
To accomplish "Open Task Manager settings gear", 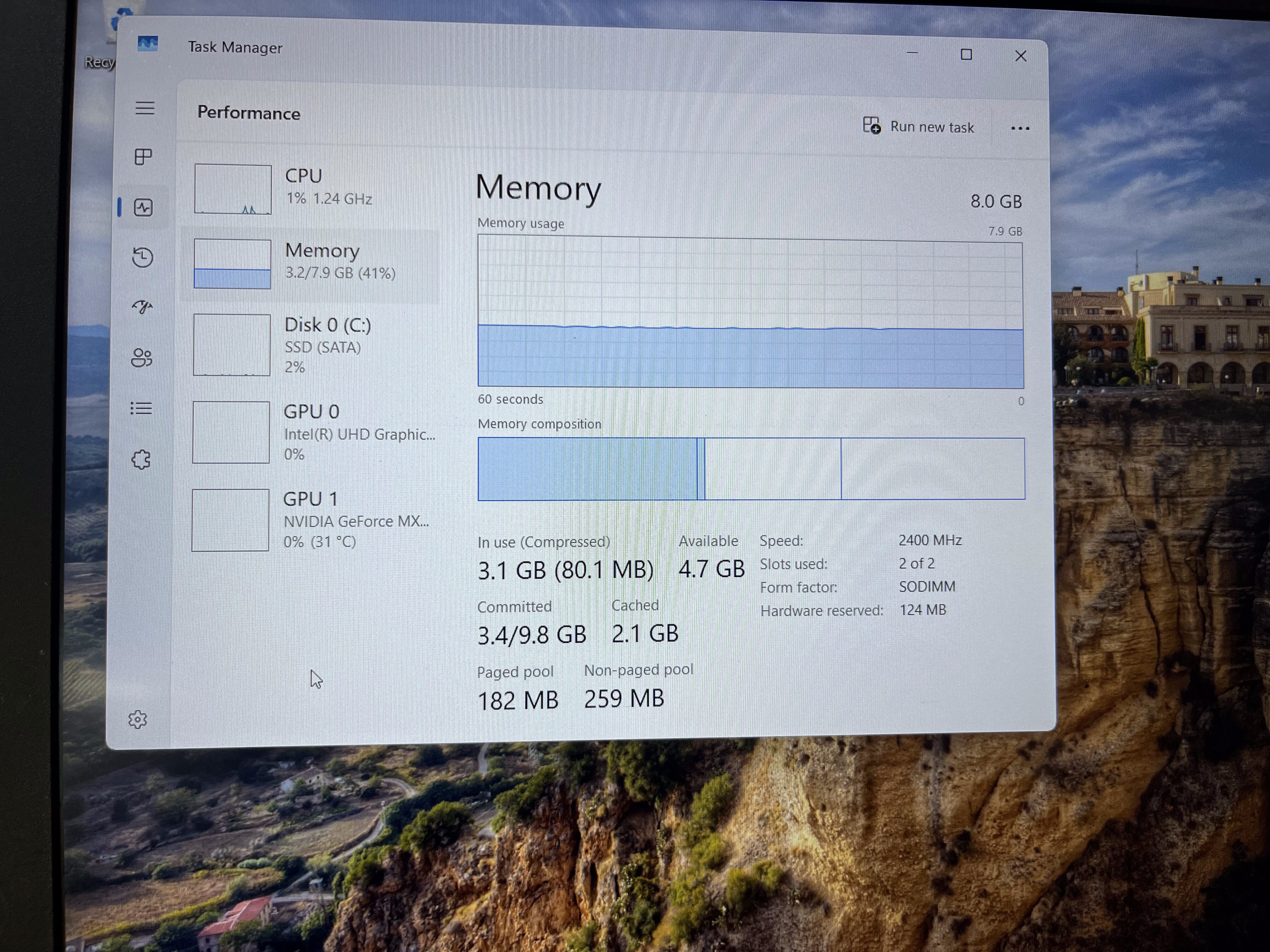I will [x=137, y=719].
